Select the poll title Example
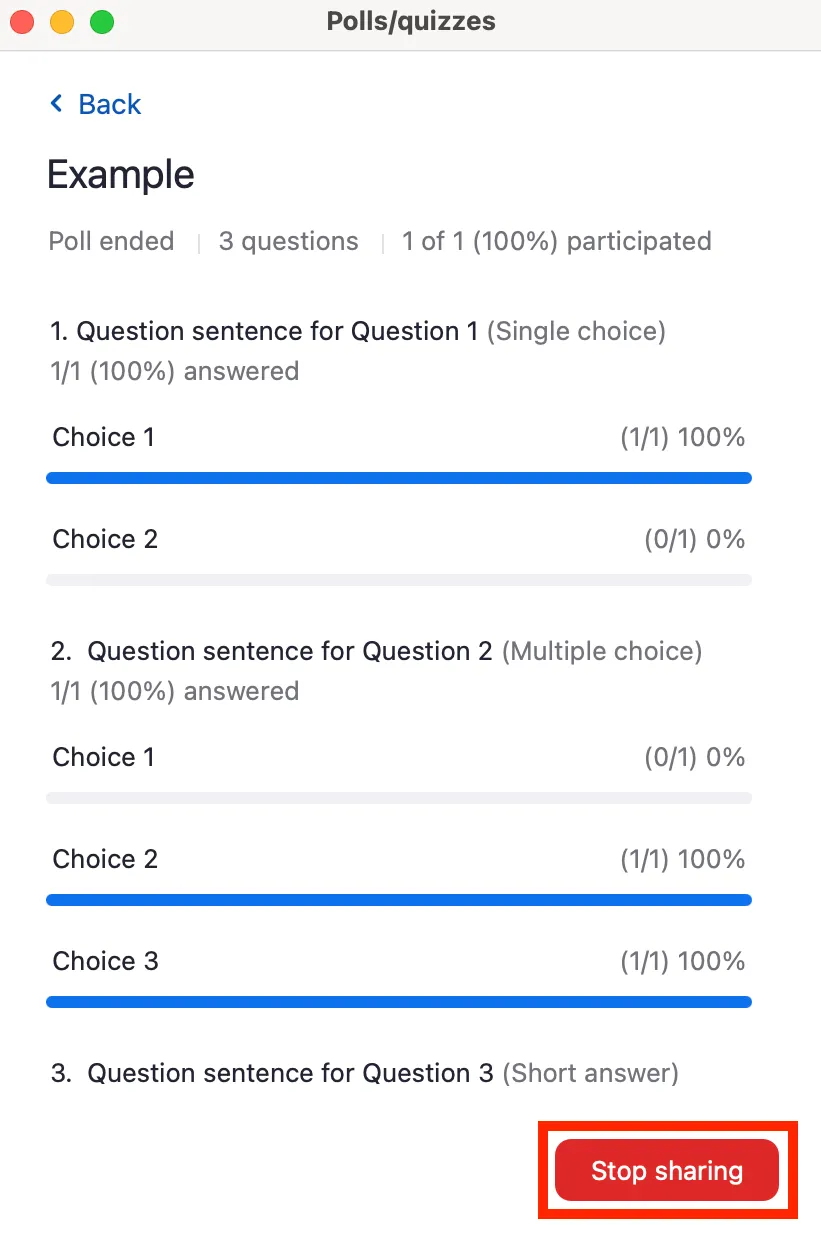Screen dimensions: 821x1241 click(x=119, y=175)
